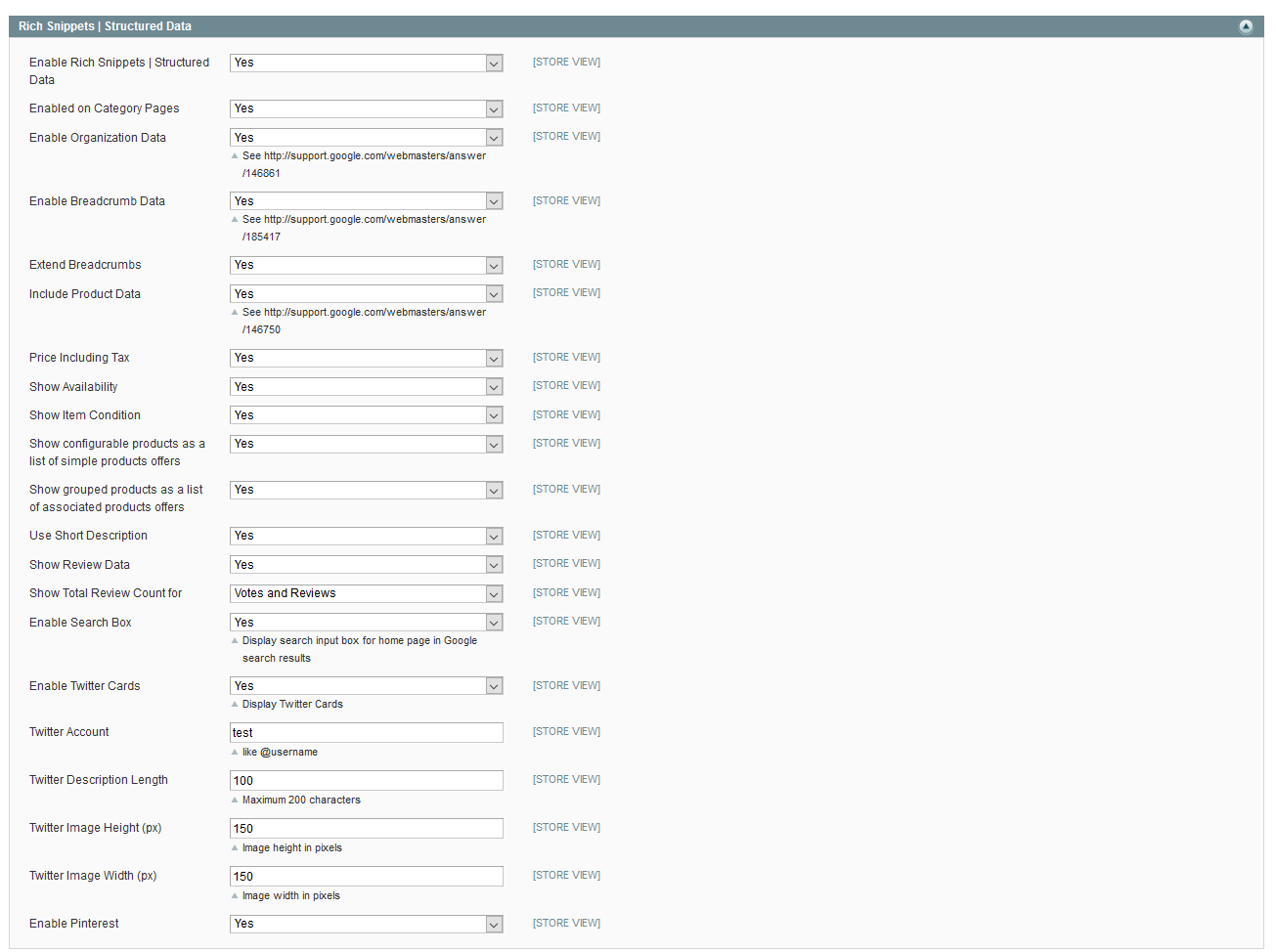Open Enable Twitter Cards dropdown
The image size is (1276, 952).
point(366,686)
